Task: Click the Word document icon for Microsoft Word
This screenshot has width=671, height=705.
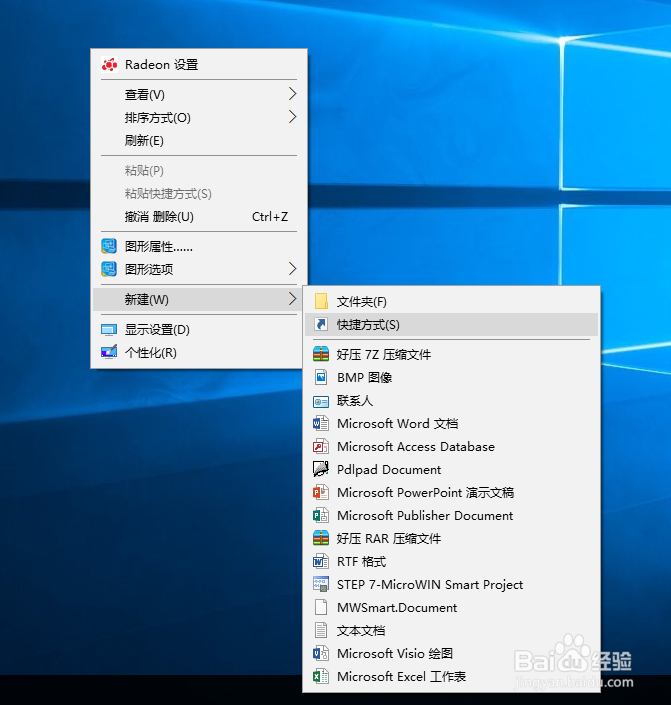Action: tap(321, 423)
